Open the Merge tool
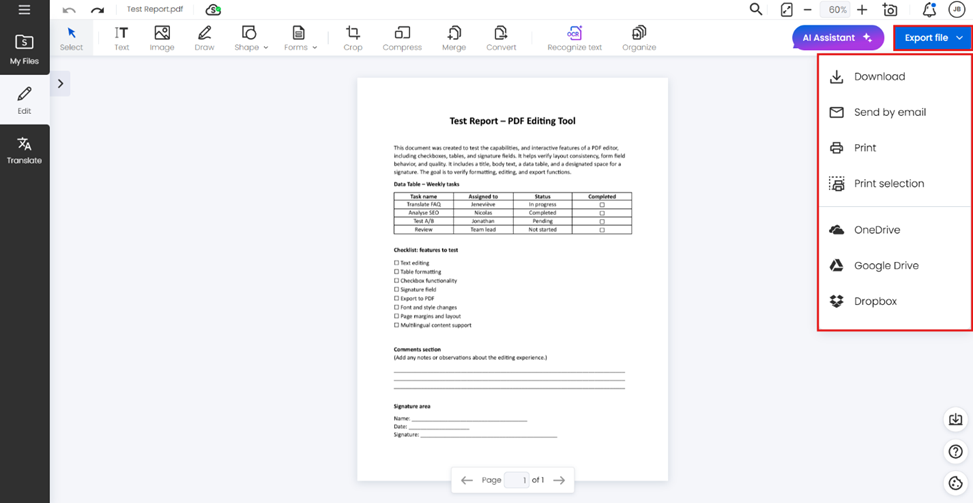The width and height of the screenshot is (973, 503). [x=453, y=38]
